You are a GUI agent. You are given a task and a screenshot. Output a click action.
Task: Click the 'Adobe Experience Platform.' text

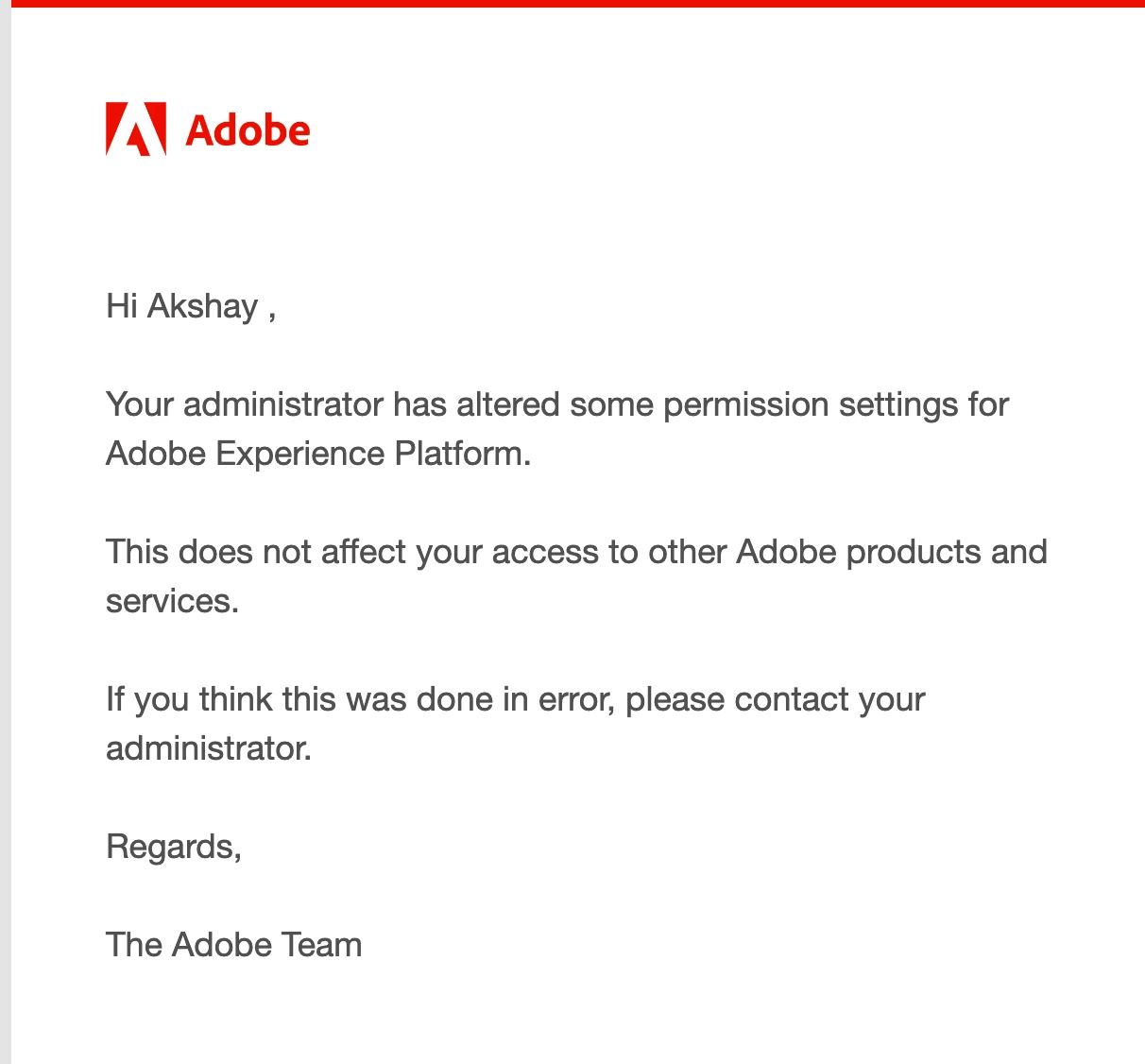pos(318,455)
